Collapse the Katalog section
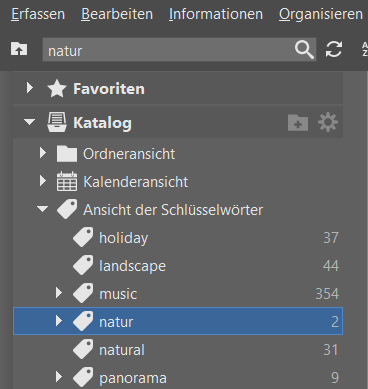Viewport: 368px width, 389px height. point(29,122)
